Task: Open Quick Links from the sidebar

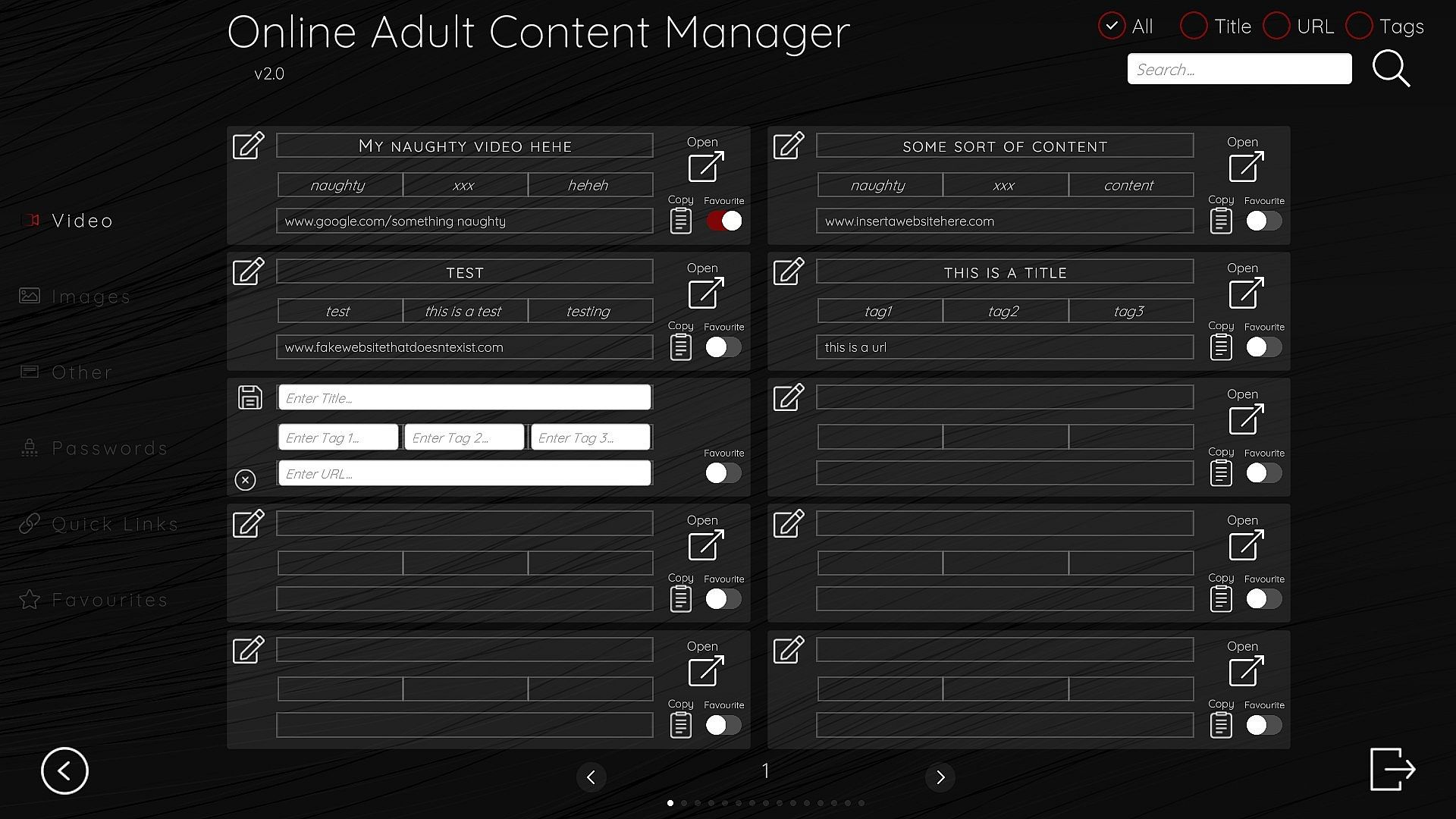Action: 114,524
